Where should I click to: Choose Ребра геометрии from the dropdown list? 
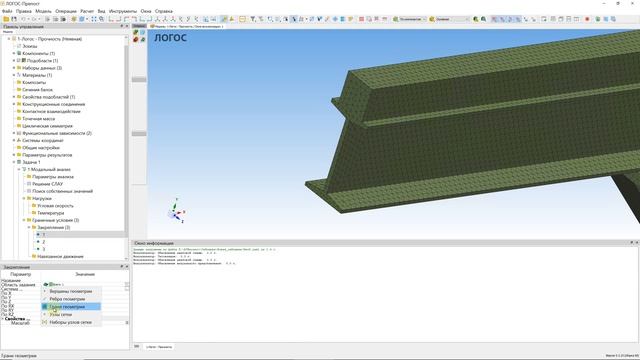coord(71,299)
